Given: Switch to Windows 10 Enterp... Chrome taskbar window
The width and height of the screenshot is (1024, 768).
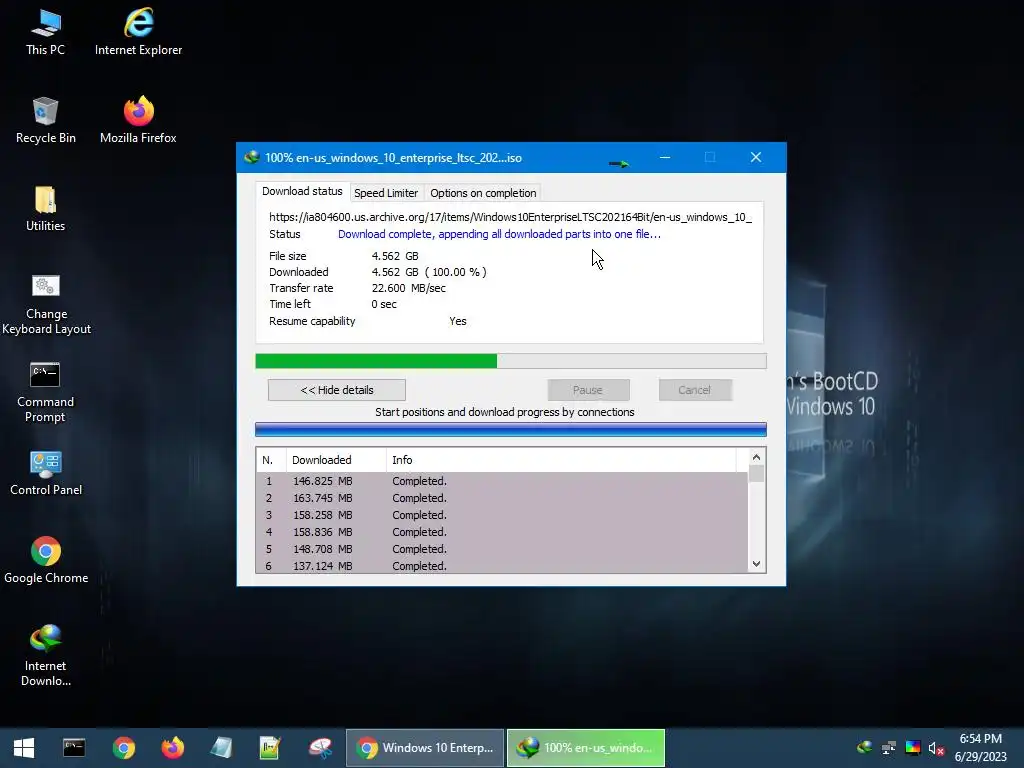Looking at the screenshot, I should point(424,748).
